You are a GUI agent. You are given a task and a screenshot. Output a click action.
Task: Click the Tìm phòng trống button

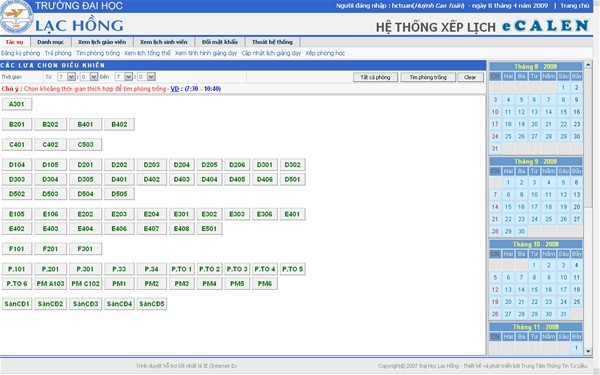tap(428, 77)
